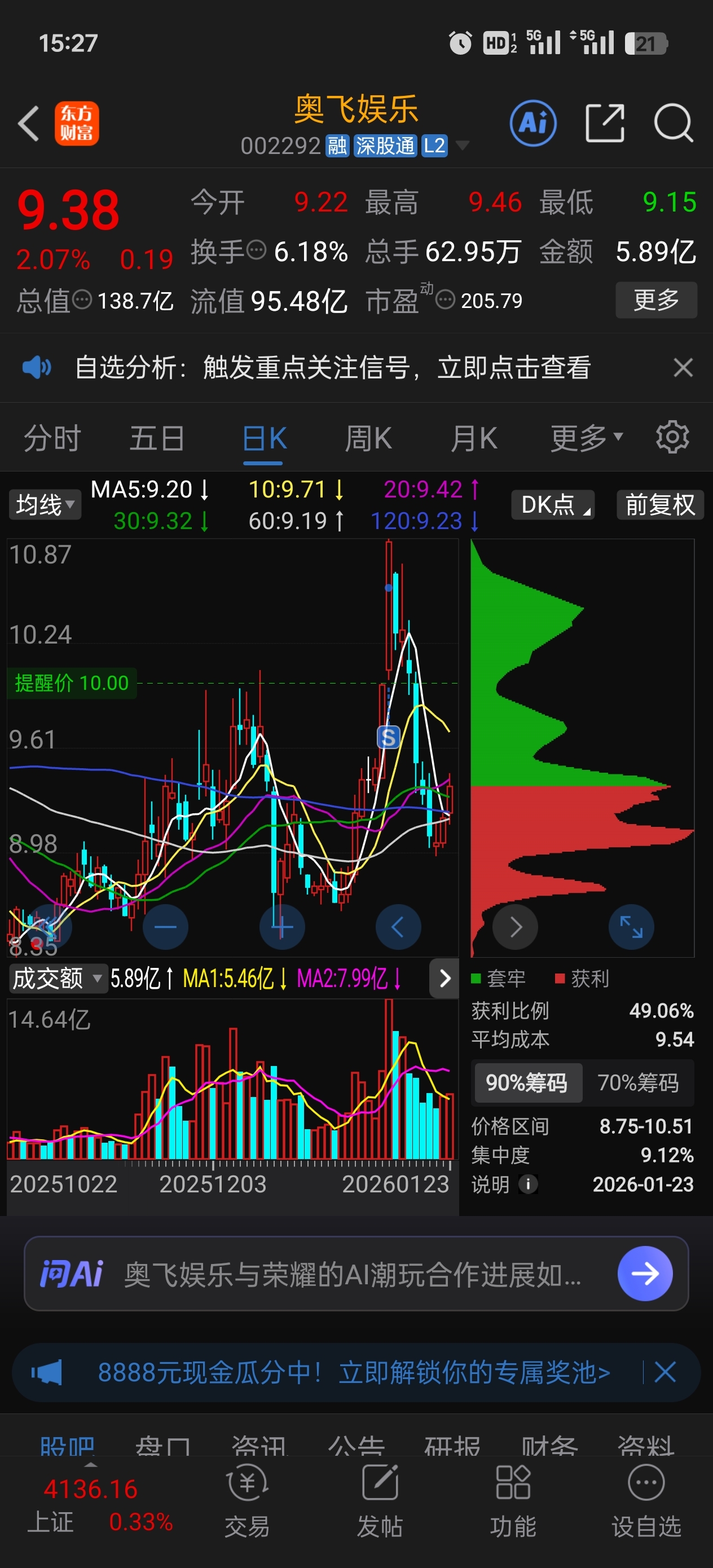Tap the 价格区间 8.75-10.51 value
Viewport: 713px width, 1568px height.
click(x=646, y=1126)
